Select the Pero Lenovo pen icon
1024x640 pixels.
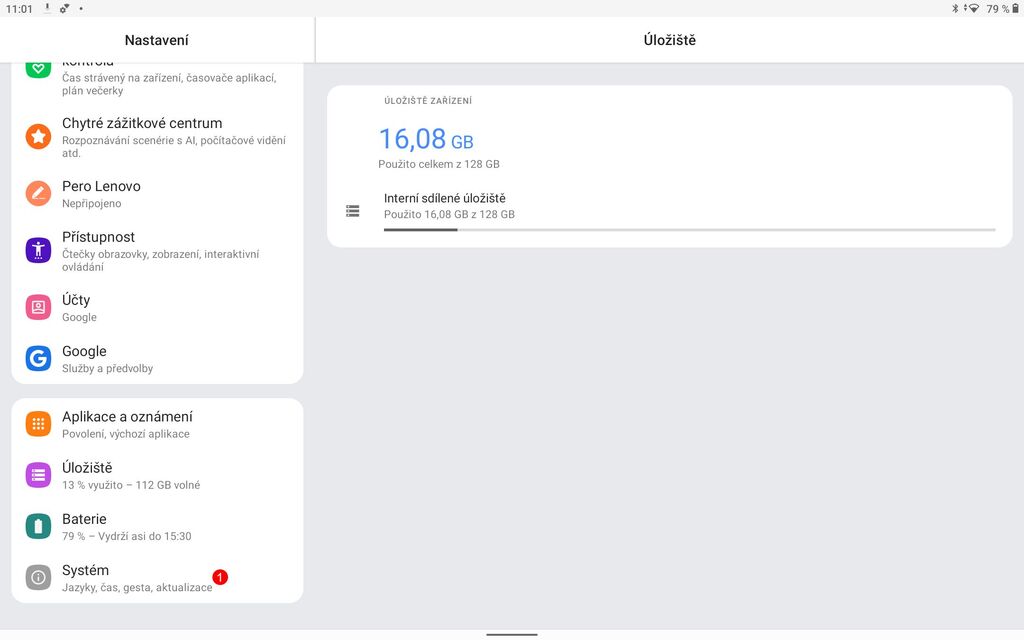click(x=37, y=192)
